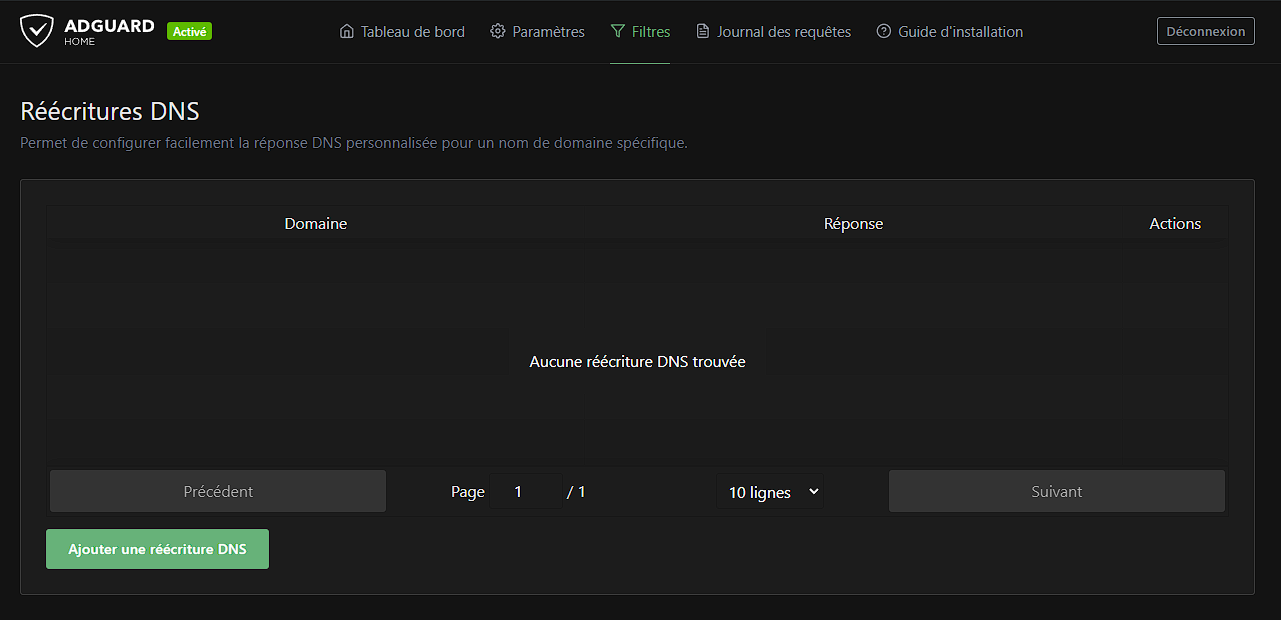
Task: Sort by the Domaine column header
Action: [x=316, y=223]
